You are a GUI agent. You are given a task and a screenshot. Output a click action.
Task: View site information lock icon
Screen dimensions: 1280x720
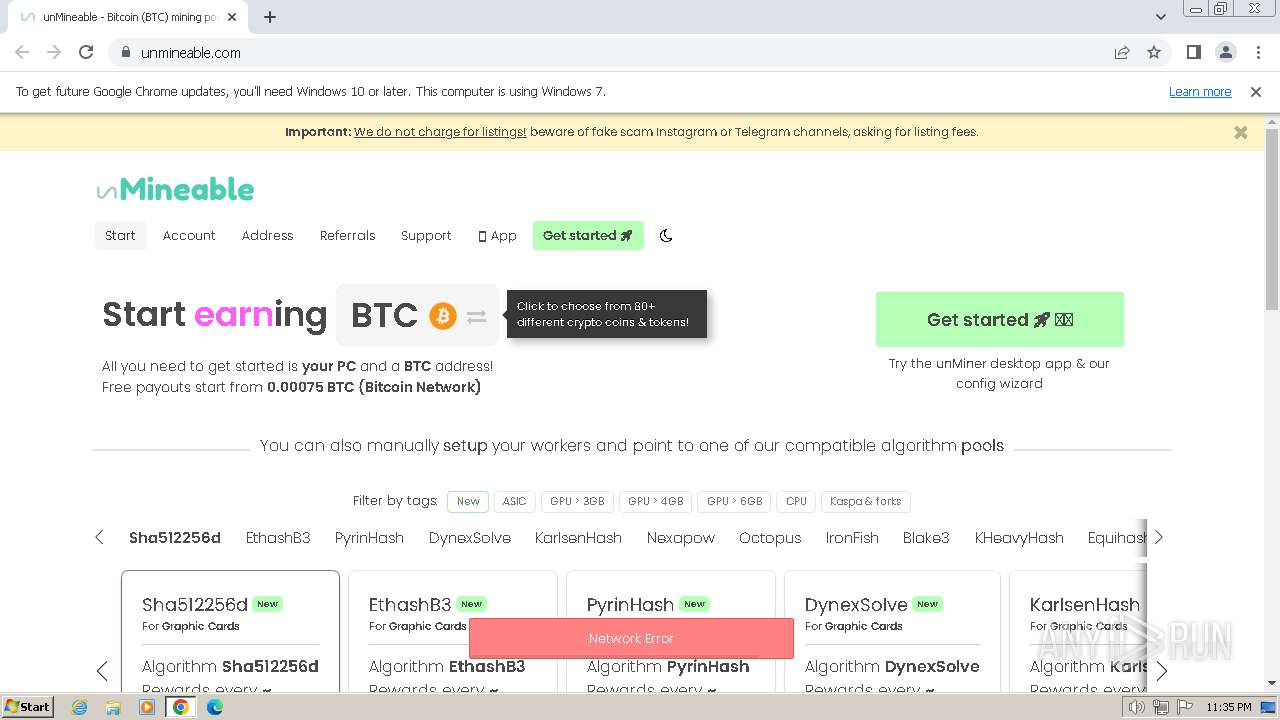[x=125, y=52]
